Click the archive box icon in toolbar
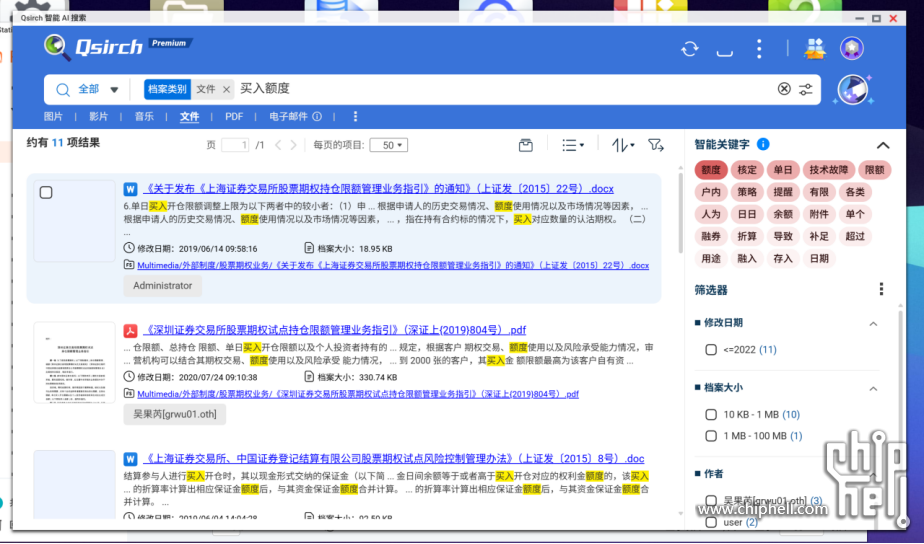The height and width of the screenshot is (544, 924). click(526, 145)
